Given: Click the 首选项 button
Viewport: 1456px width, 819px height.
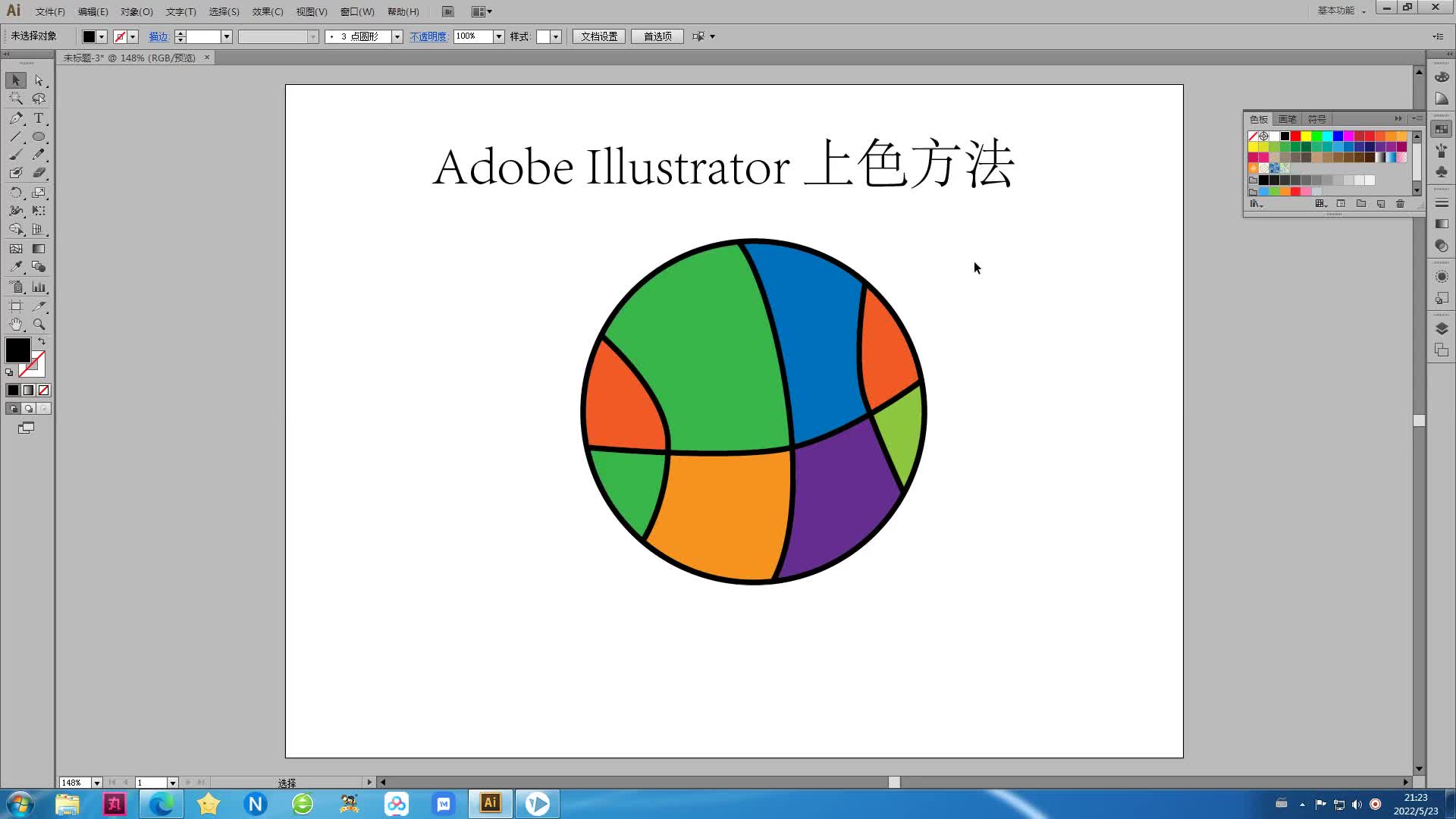Looking at the screenshot, I should pyautogui.click(x=657, y=36).
